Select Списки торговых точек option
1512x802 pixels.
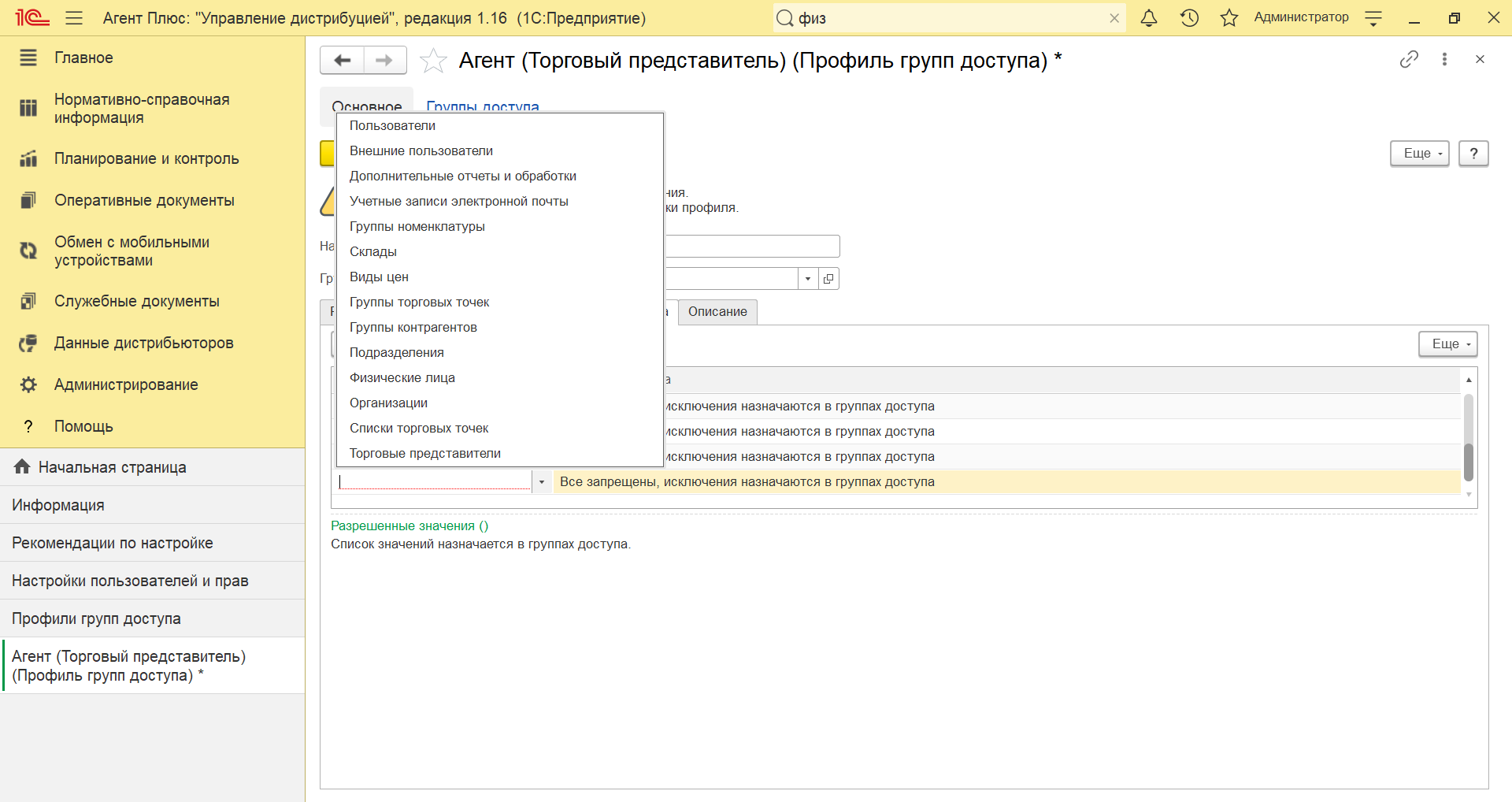tap(500, 429)
